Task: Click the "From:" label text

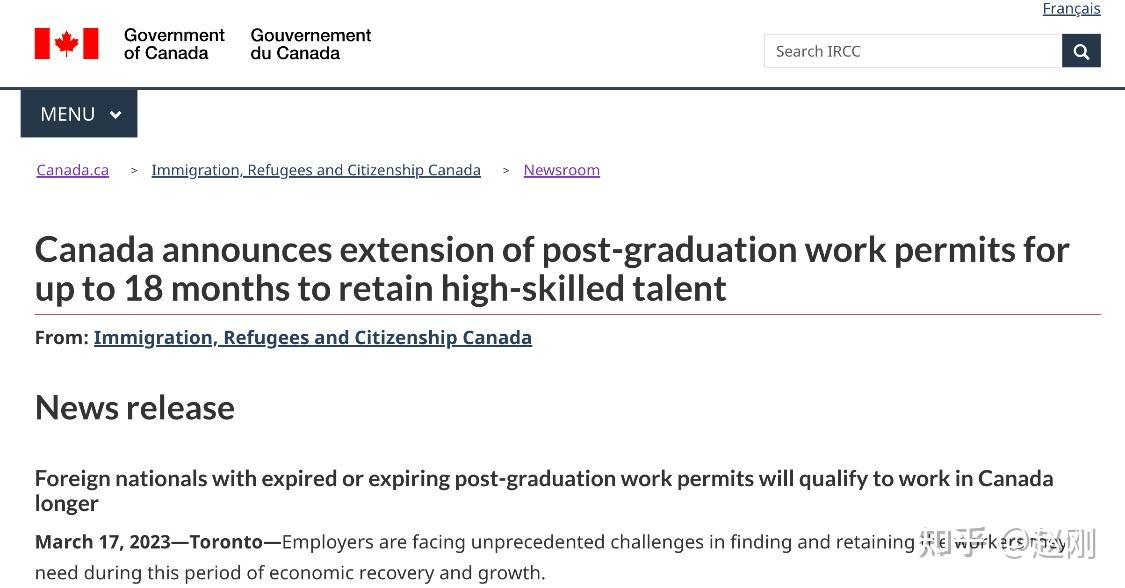Action: click(62, 338)
